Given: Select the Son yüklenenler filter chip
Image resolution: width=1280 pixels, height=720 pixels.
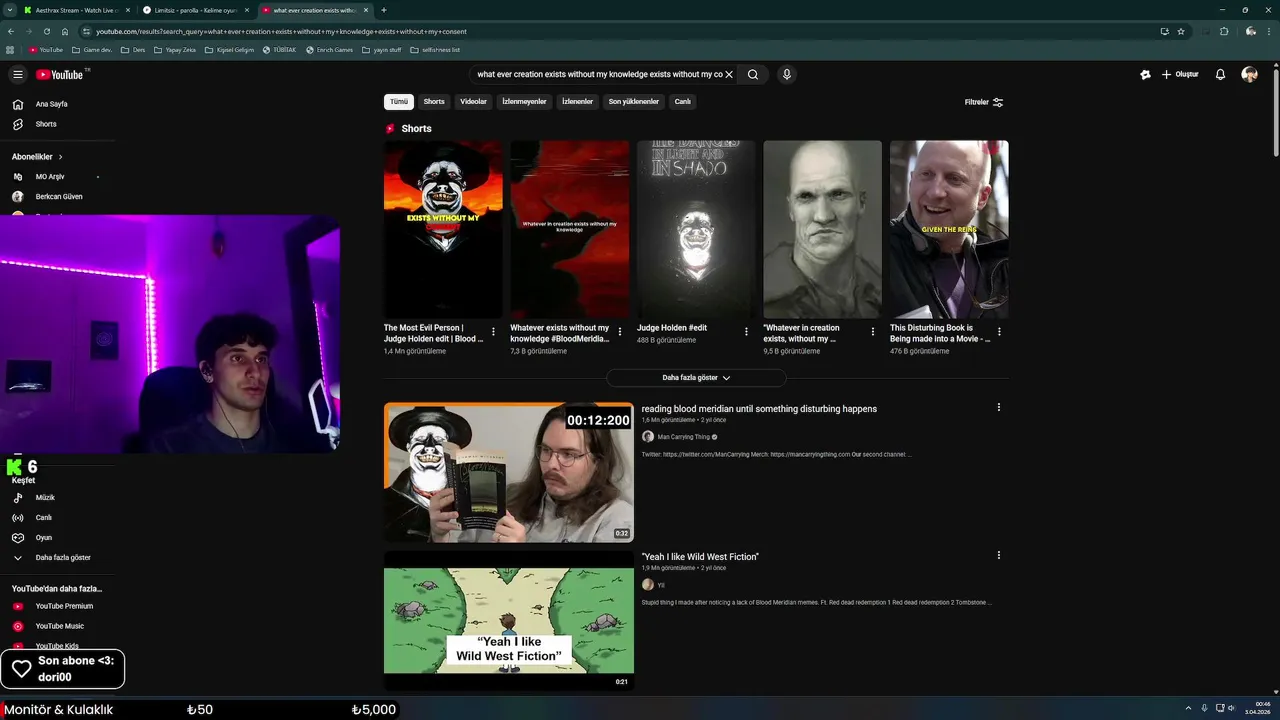Looking at the screenshot, I should click(634, 102).
